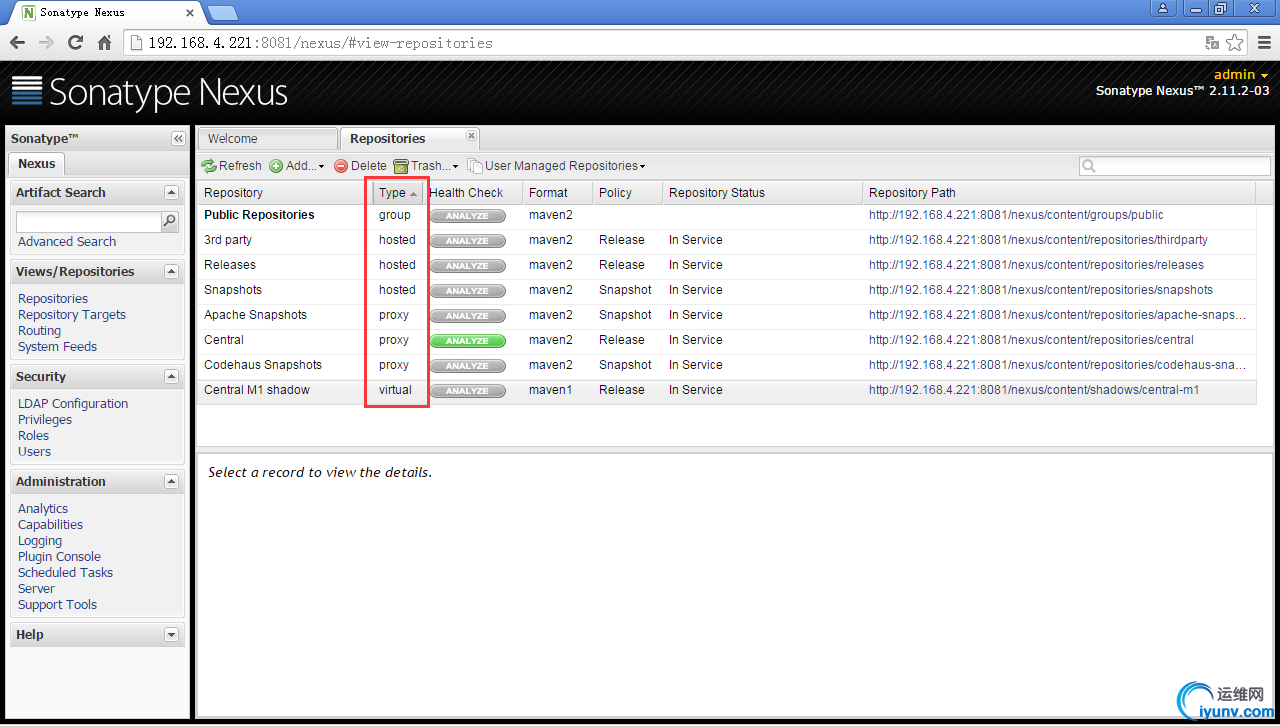Viewport: 1280px width, 728px height.
Task: Open the Analytics link
Action: click(43, 509)
